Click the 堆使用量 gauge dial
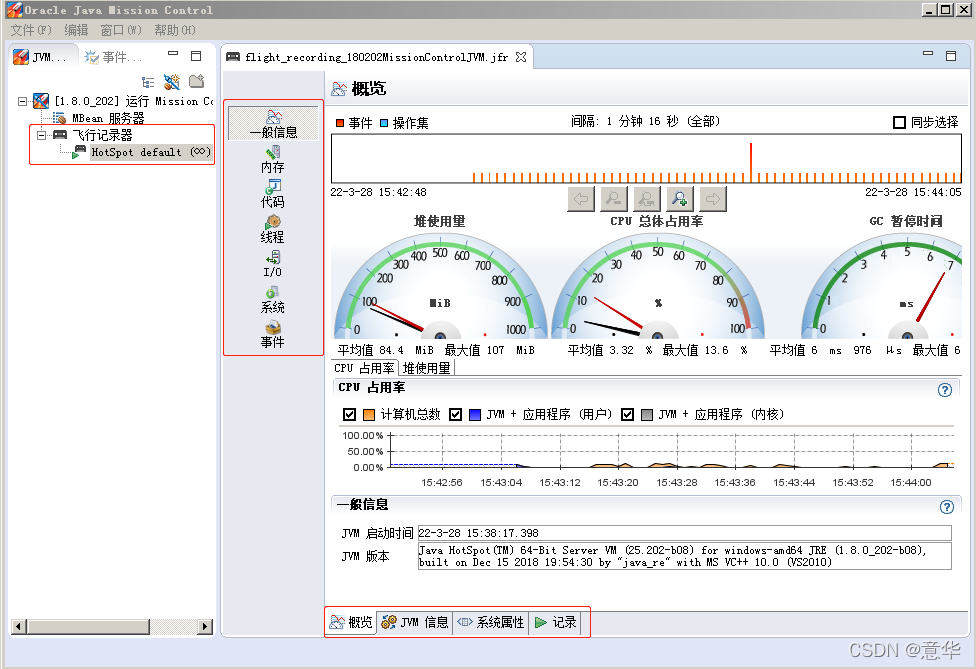This screenshot has width=976, height=669. click(x=439, y=286)
